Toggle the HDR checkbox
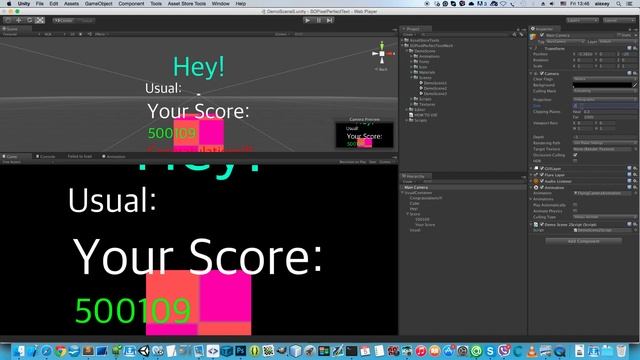Image resolution: width=640 pixels, height=360 pixels. [x=575, y=161]
